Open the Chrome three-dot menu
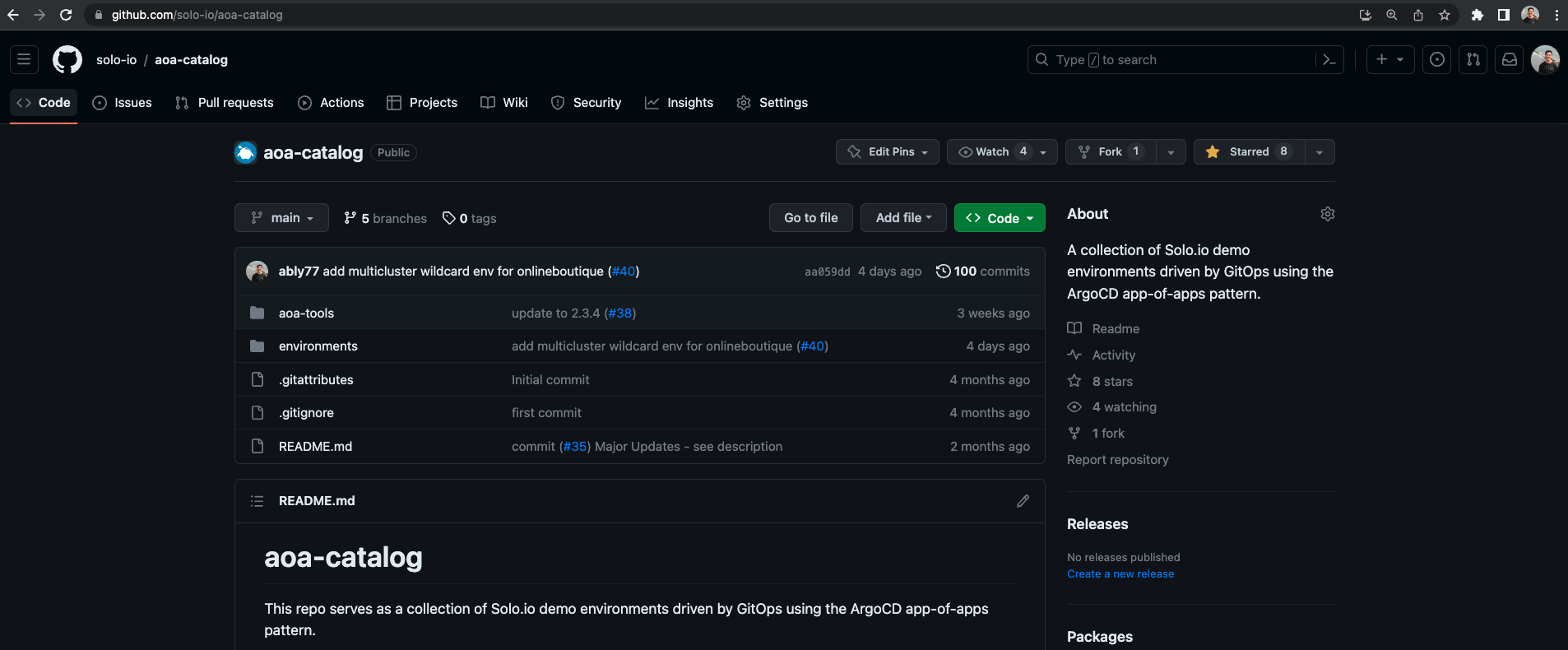1568x650 pixels. click(x=1556, y=15)
